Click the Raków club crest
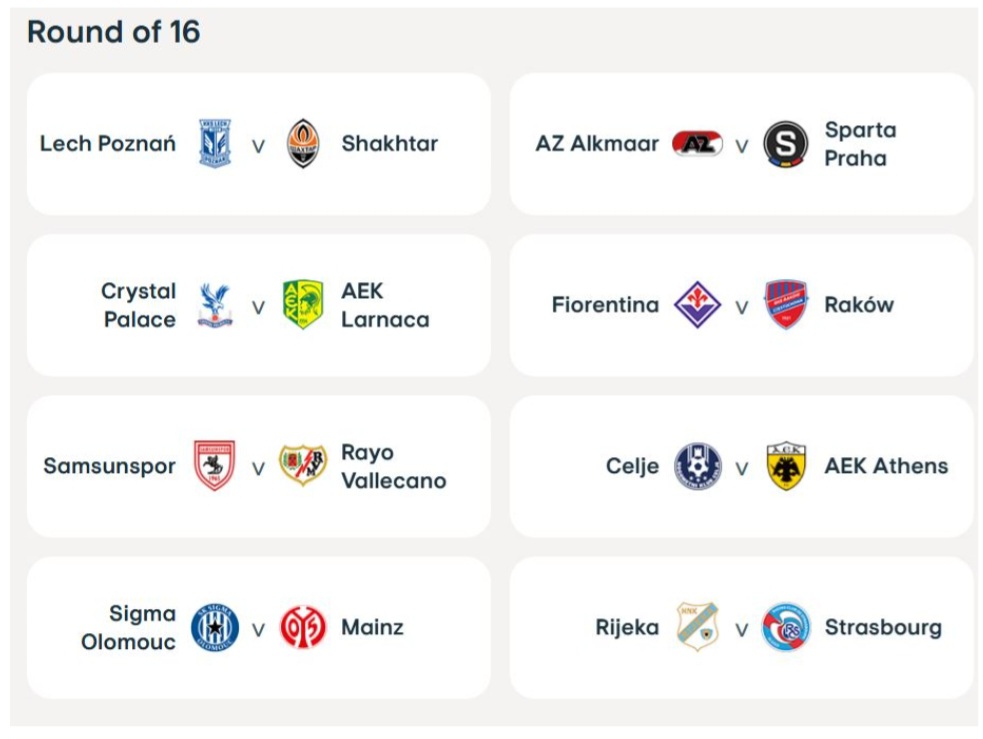This screenshot has width=983, height=739. point(786,305)
